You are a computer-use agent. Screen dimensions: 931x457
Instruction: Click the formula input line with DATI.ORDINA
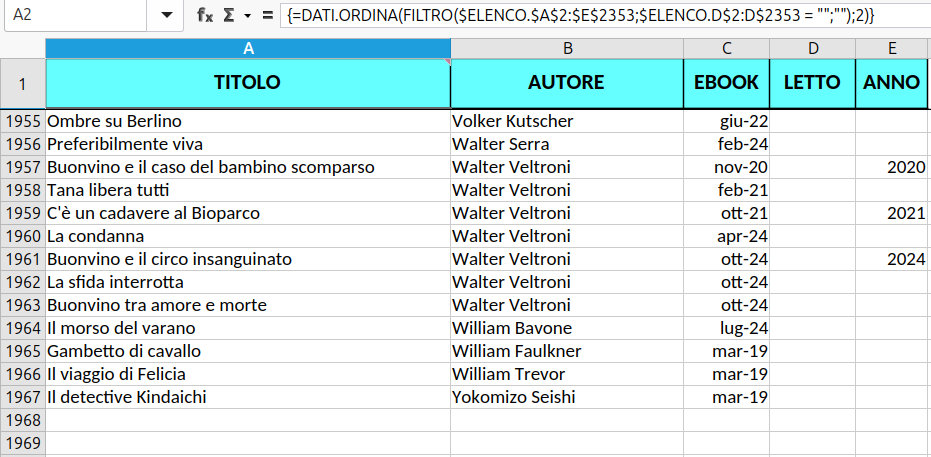point(600,15)
